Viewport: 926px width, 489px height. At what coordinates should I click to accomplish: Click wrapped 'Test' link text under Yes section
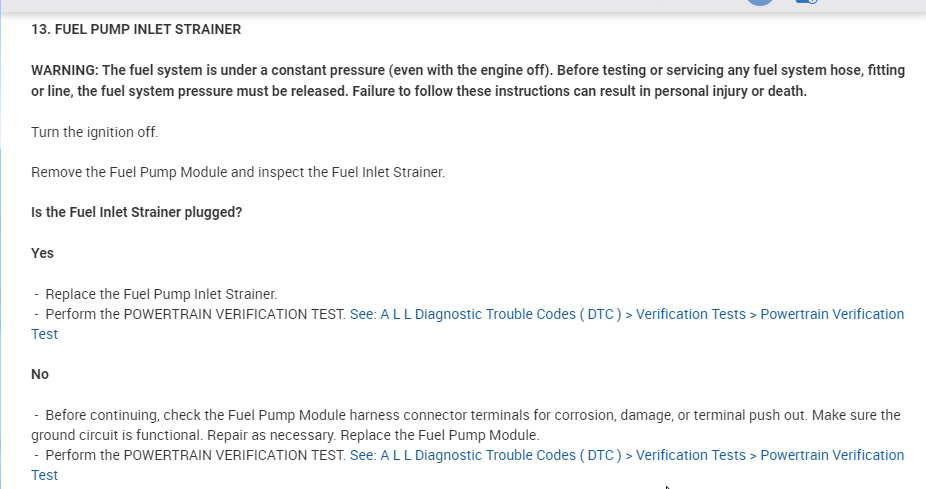(45, 334)
